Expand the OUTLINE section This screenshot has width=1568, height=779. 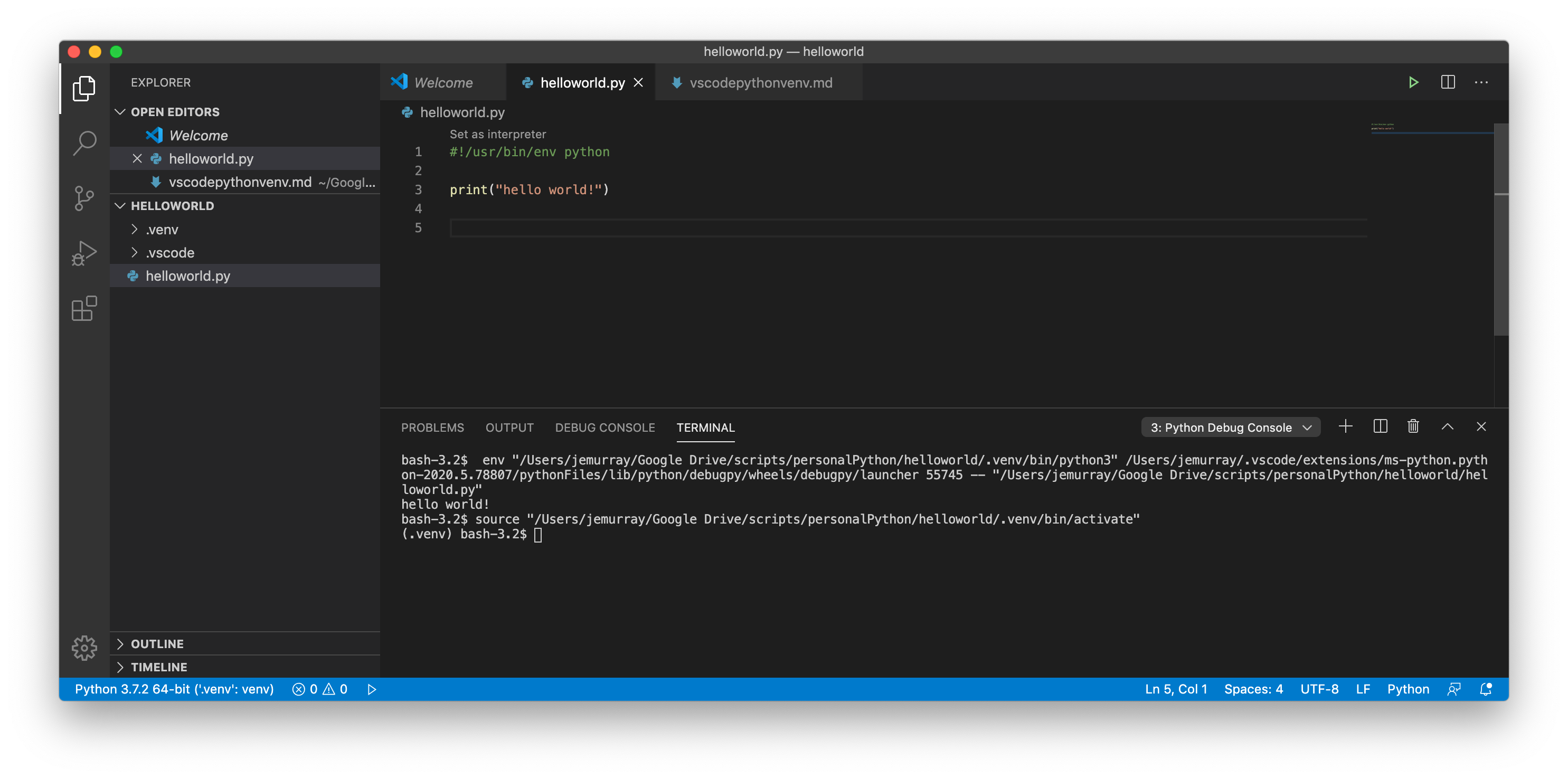157,643
